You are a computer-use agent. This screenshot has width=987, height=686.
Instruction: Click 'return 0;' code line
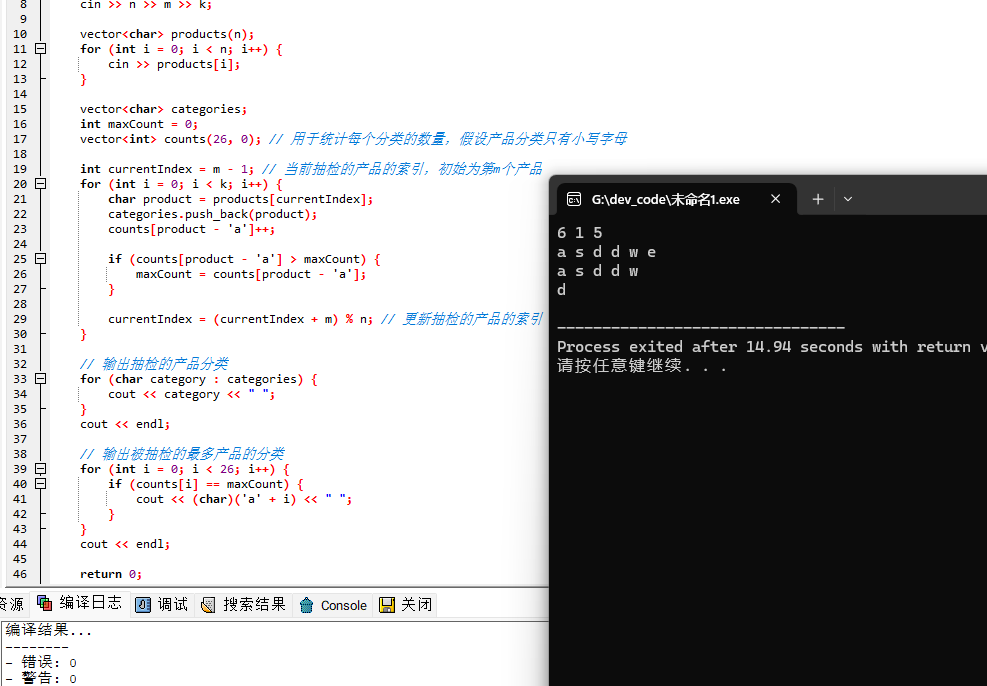(x=111, y=574)
